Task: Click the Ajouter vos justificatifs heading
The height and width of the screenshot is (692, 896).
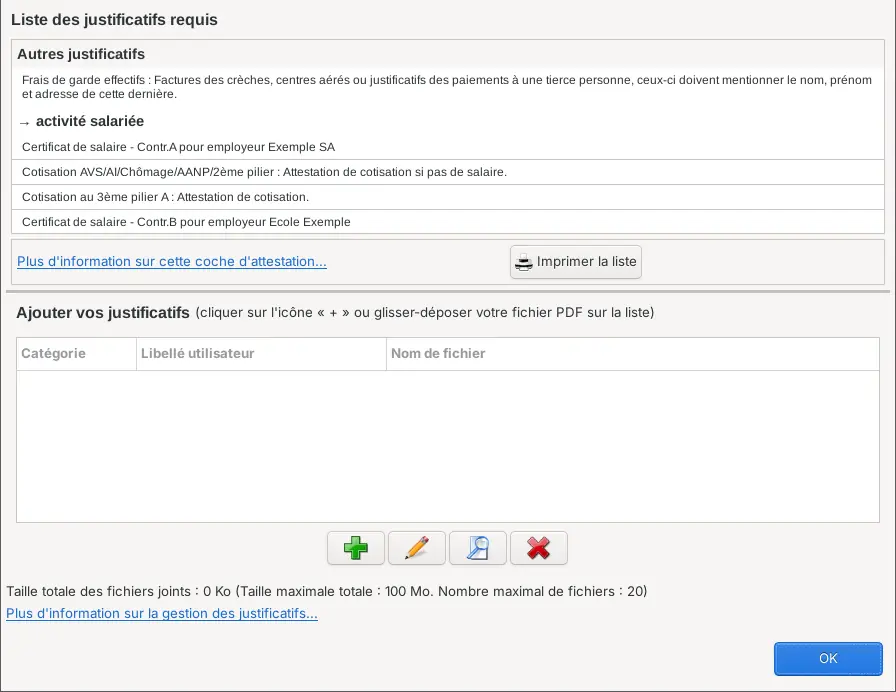Action: (103, 313)
